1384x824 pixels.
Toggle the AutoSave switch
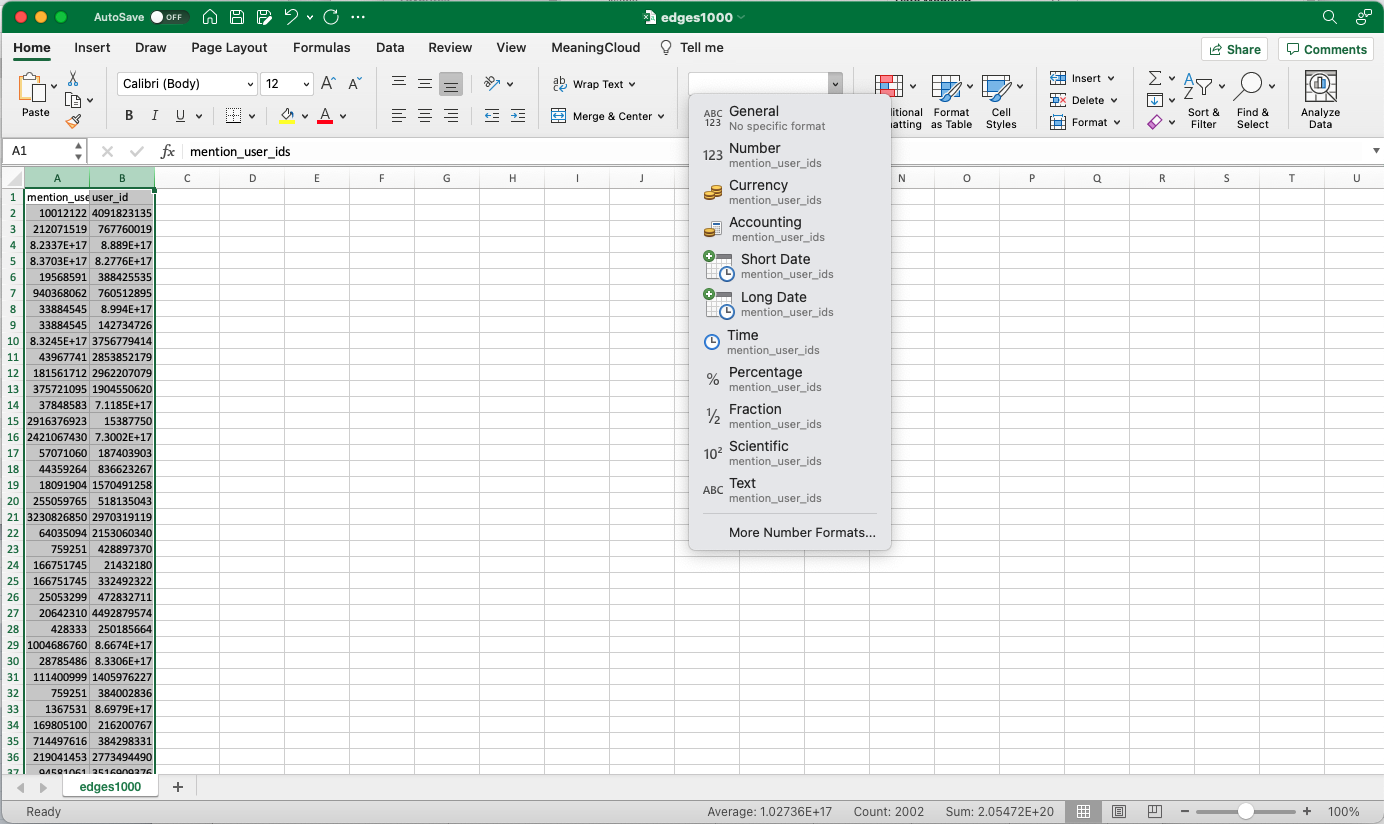tap(169, 17)
